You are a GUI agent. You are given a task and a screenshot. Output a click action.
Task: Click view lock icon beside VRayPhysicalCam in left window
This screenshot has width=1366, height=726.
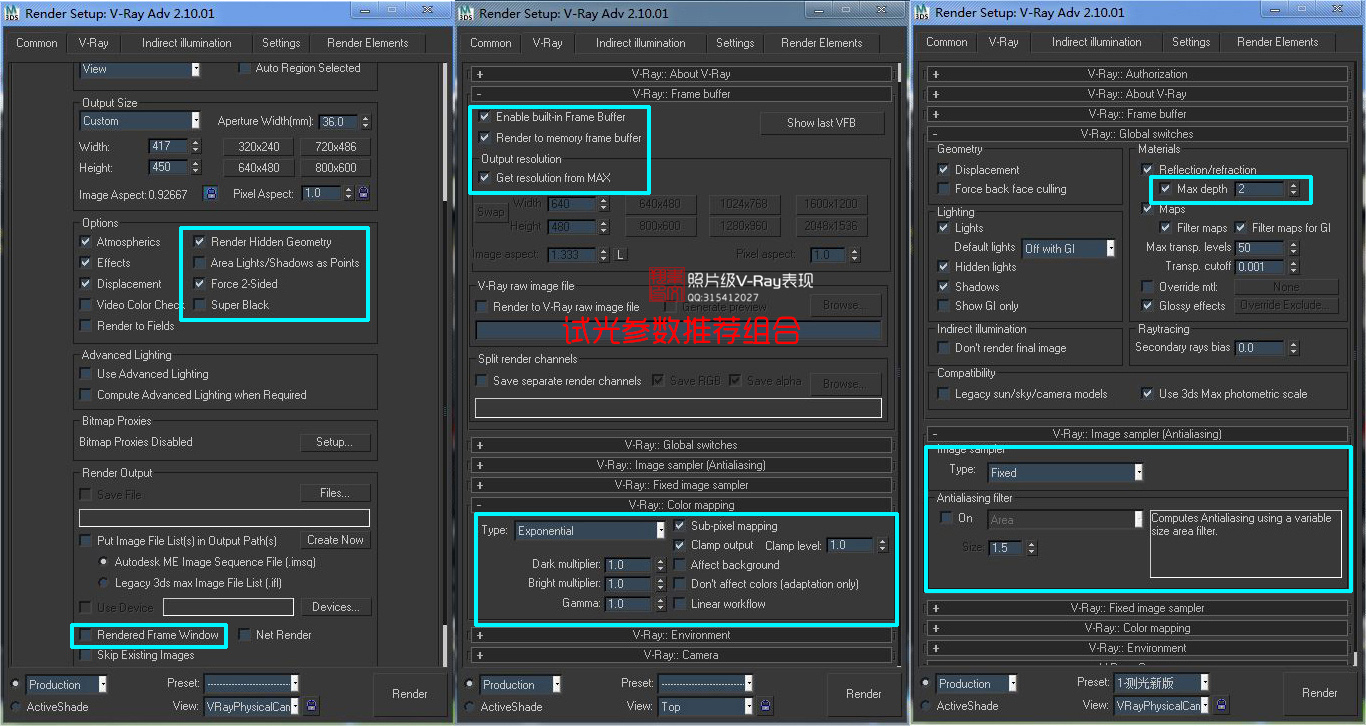pyautogui.click(x=312, y=706)
